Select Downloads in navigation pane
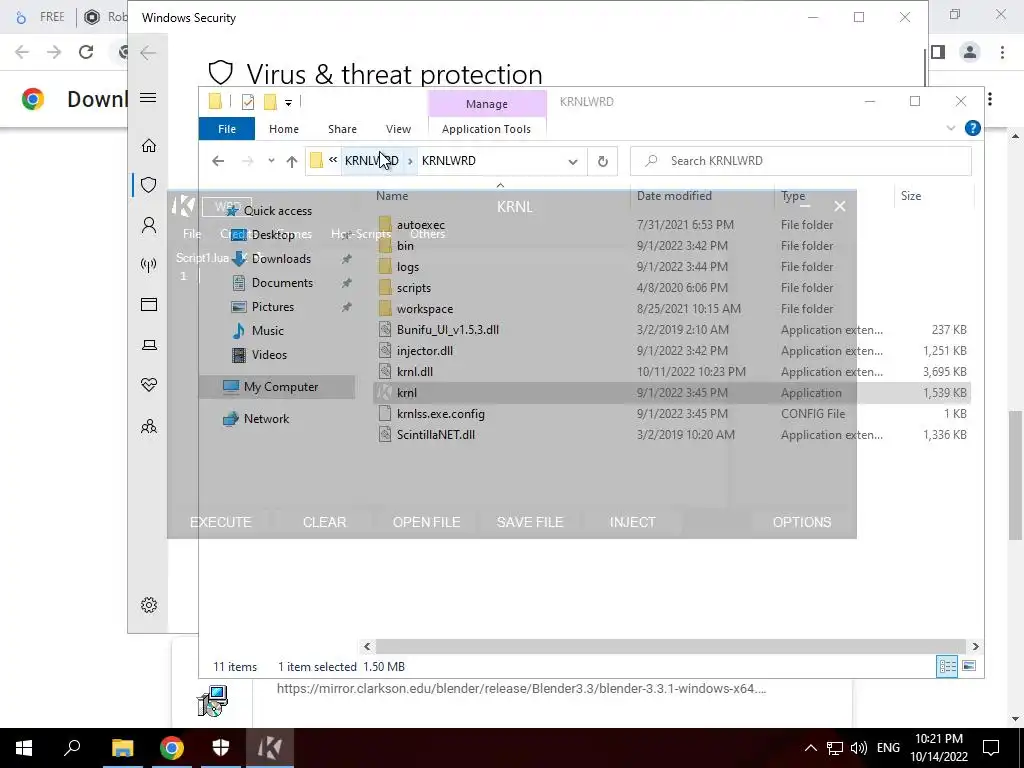The image size is (1024, 768). [281, 259]
